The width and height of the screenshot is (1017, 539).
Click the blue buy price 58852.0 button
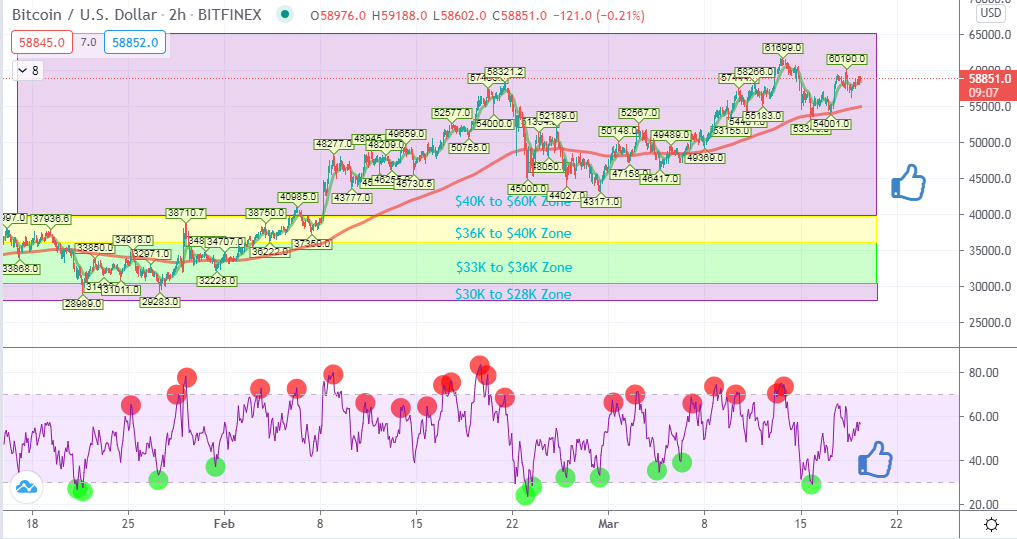point(135,43)
